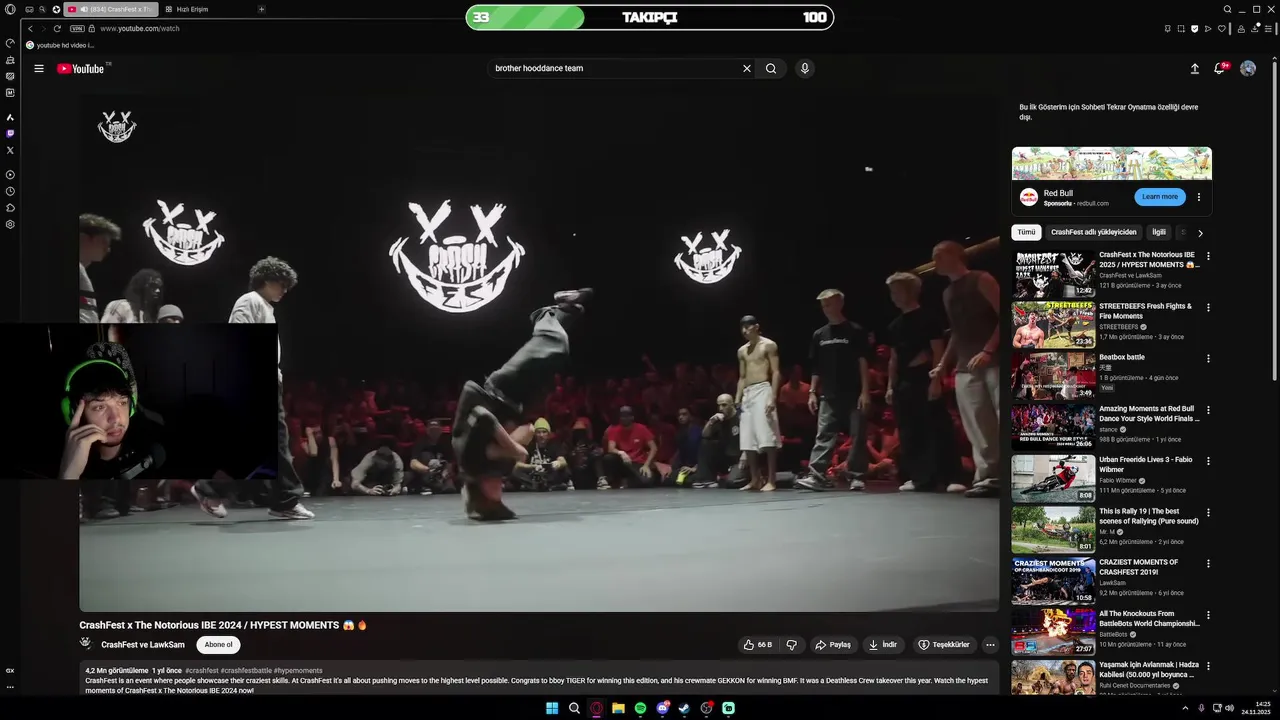Viewport: 1280px width, 720px height.
Task: Click the magnifier search button on YouTube
Action: point(771,68)
